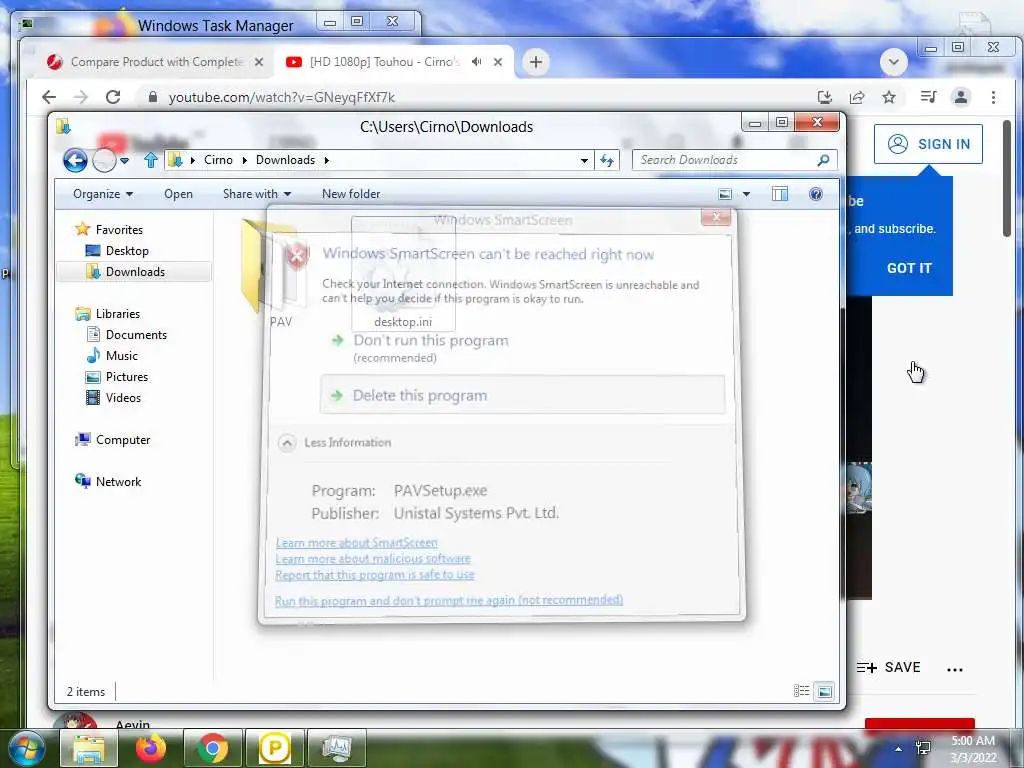Go back in Explorer Downloads window
1024x768 pixels.
(75, 160)
